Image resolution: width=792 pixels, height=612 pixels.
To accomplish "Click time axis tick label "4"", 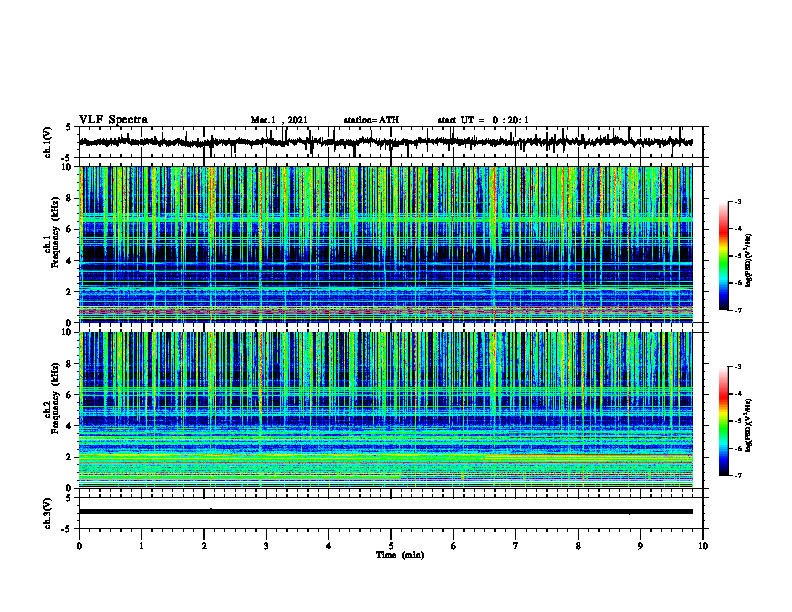I will pos(329,546).
